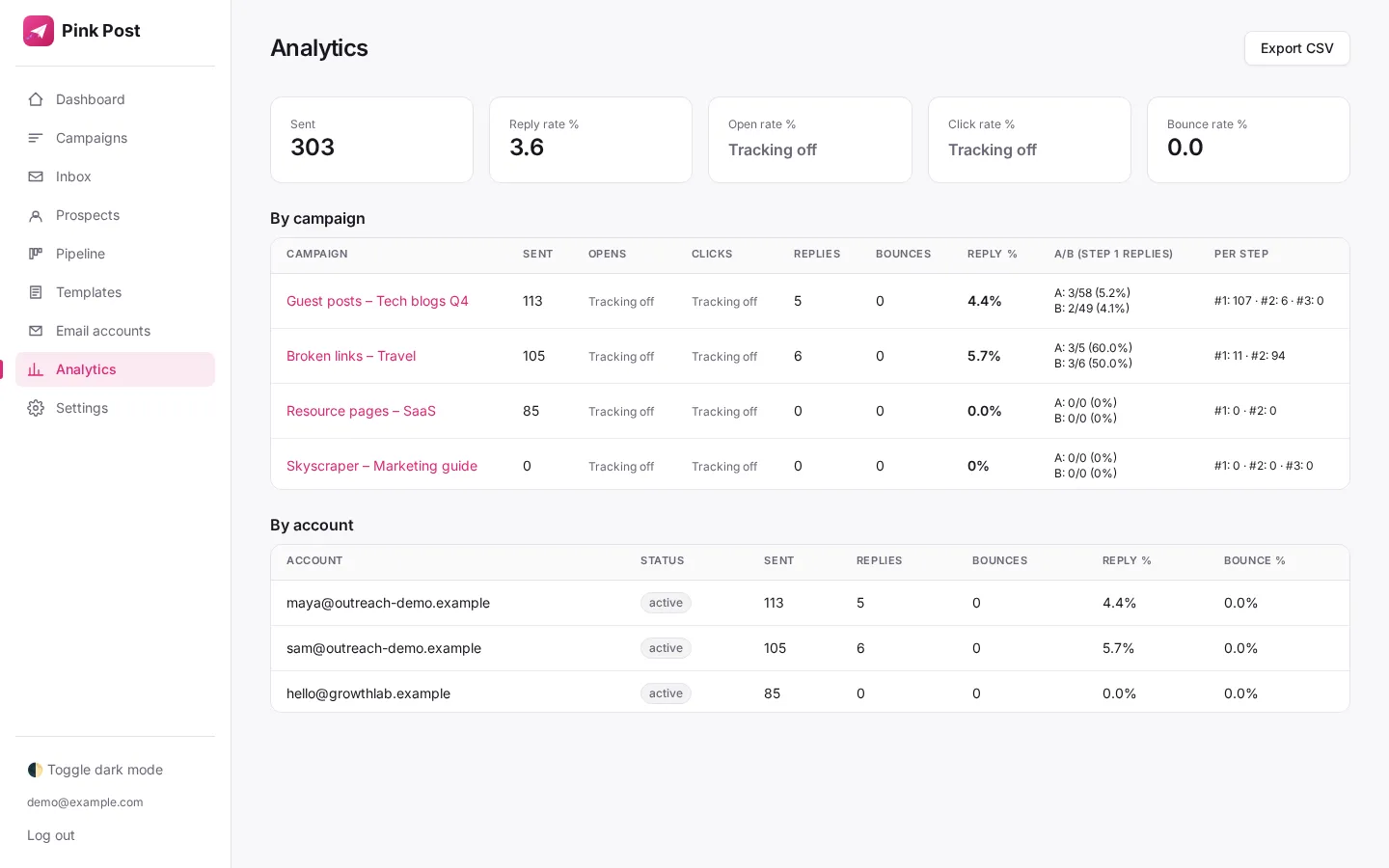
Task: Open Broken links – Travel campaign
Action: click(x=351, y=356)
